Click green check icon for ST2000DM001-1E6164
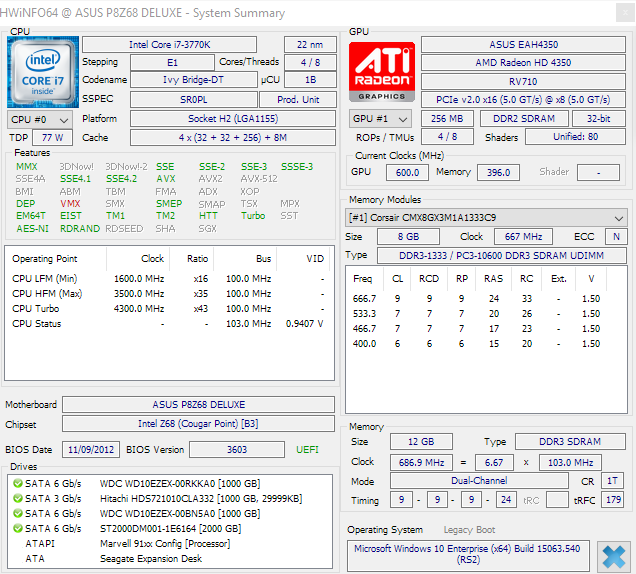Viewport: 636px width, 574px height. pyautogui.click(x=17, y=528)
